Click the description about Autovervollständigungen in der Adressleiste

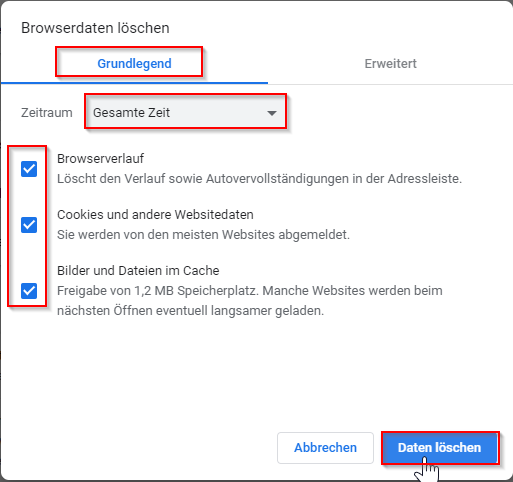pos(259,179)
